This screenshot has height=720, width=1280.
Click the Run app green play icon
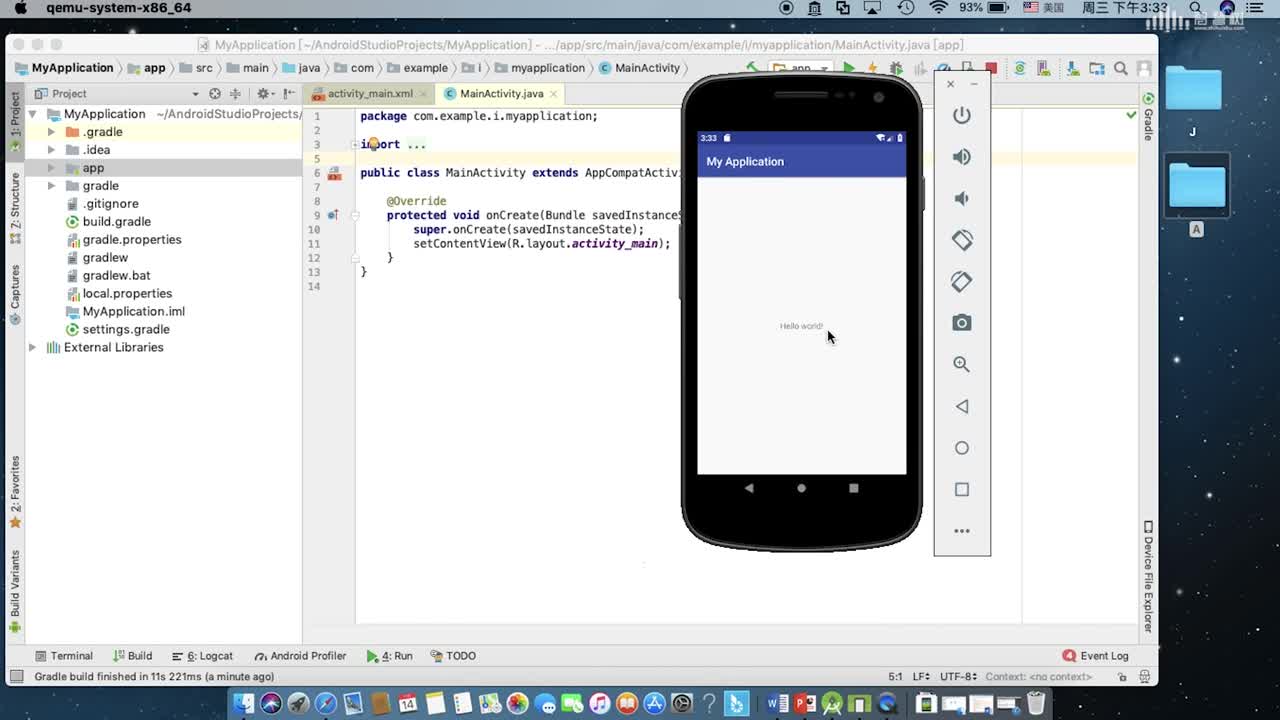(x=849, y=68)
